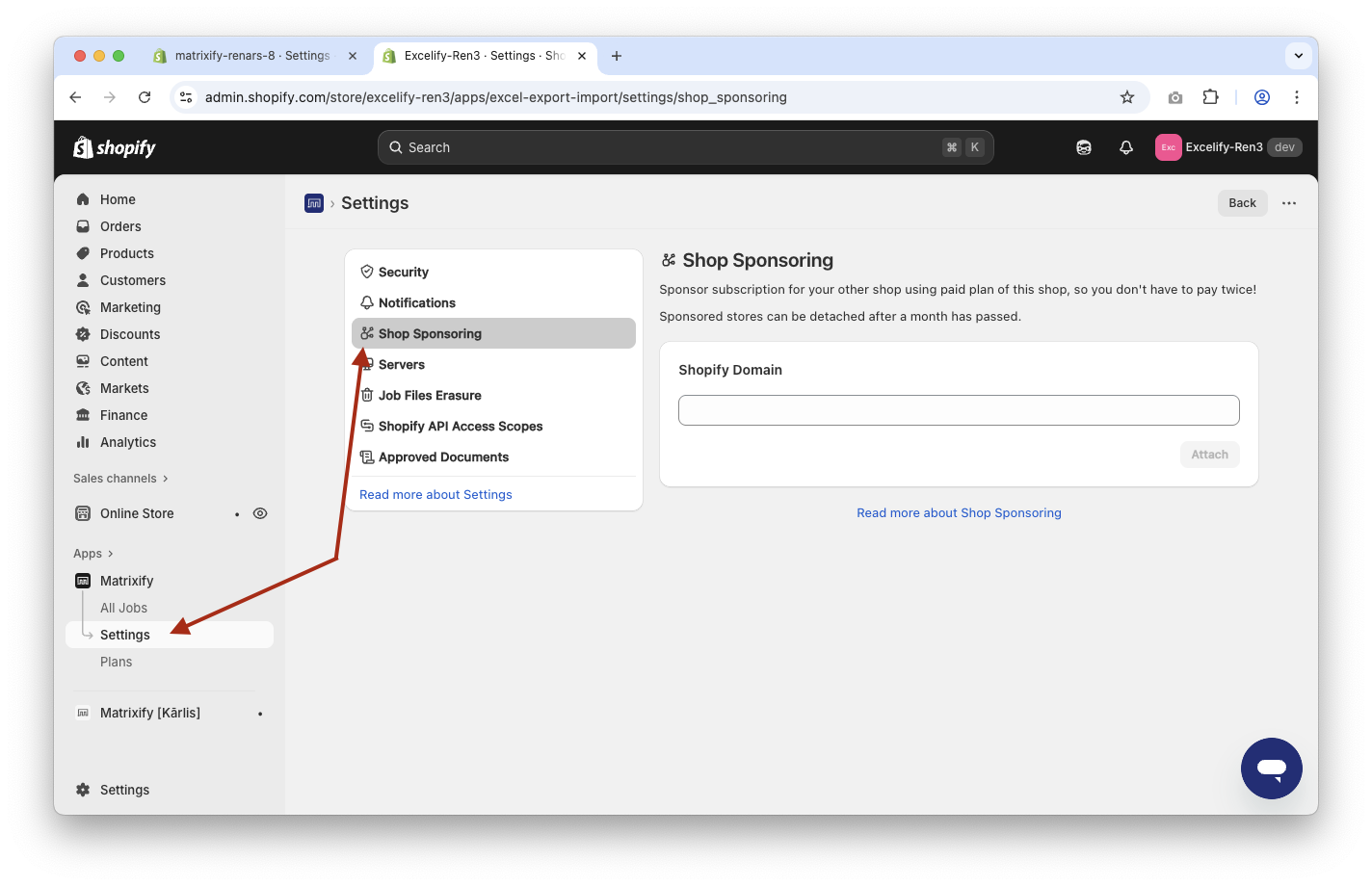1372x886 pixels.
Task: Select Servers in the settings menu
Action: coord(402,365)
